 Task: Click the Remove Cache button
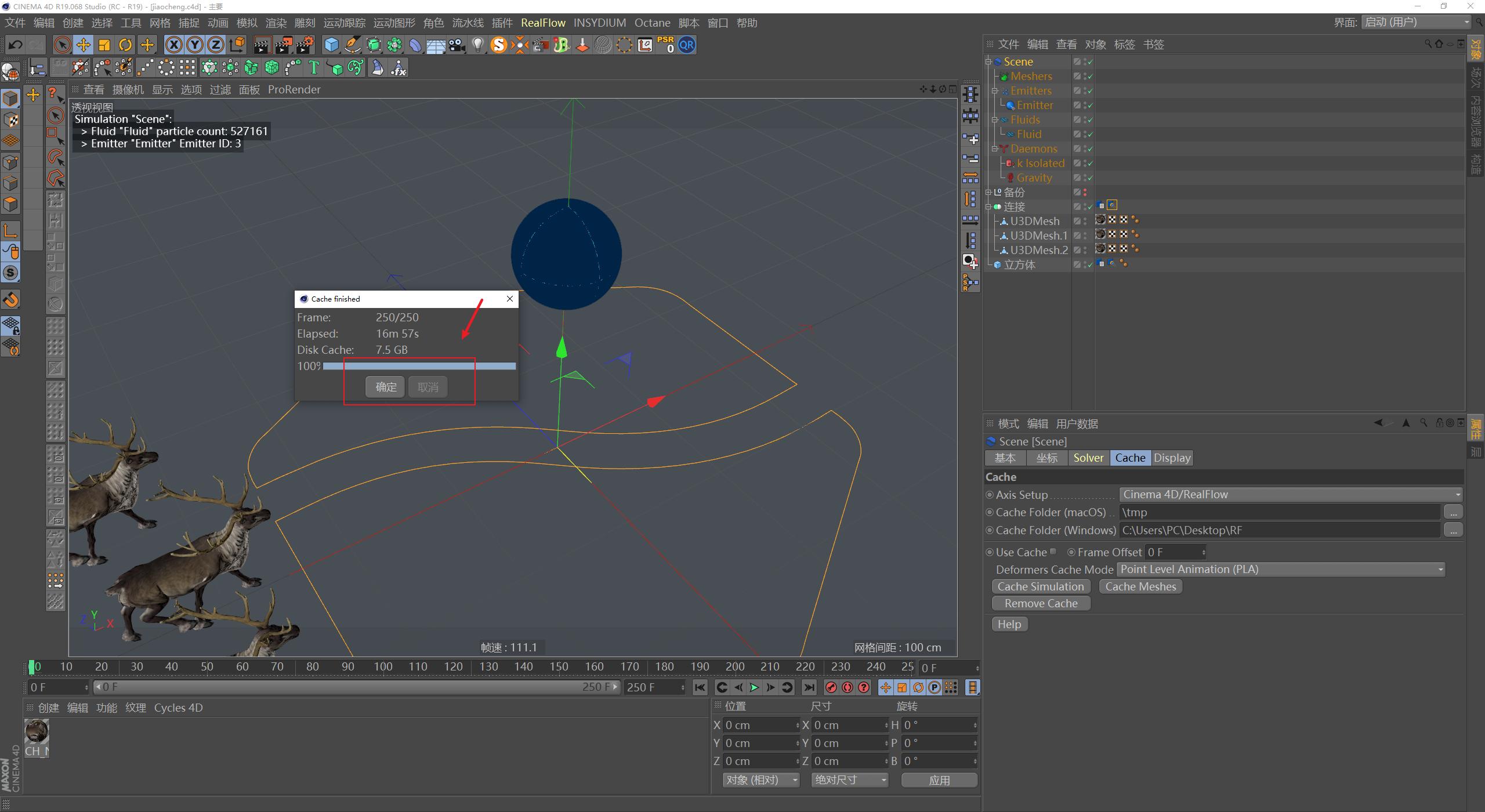pos(1041,603)
